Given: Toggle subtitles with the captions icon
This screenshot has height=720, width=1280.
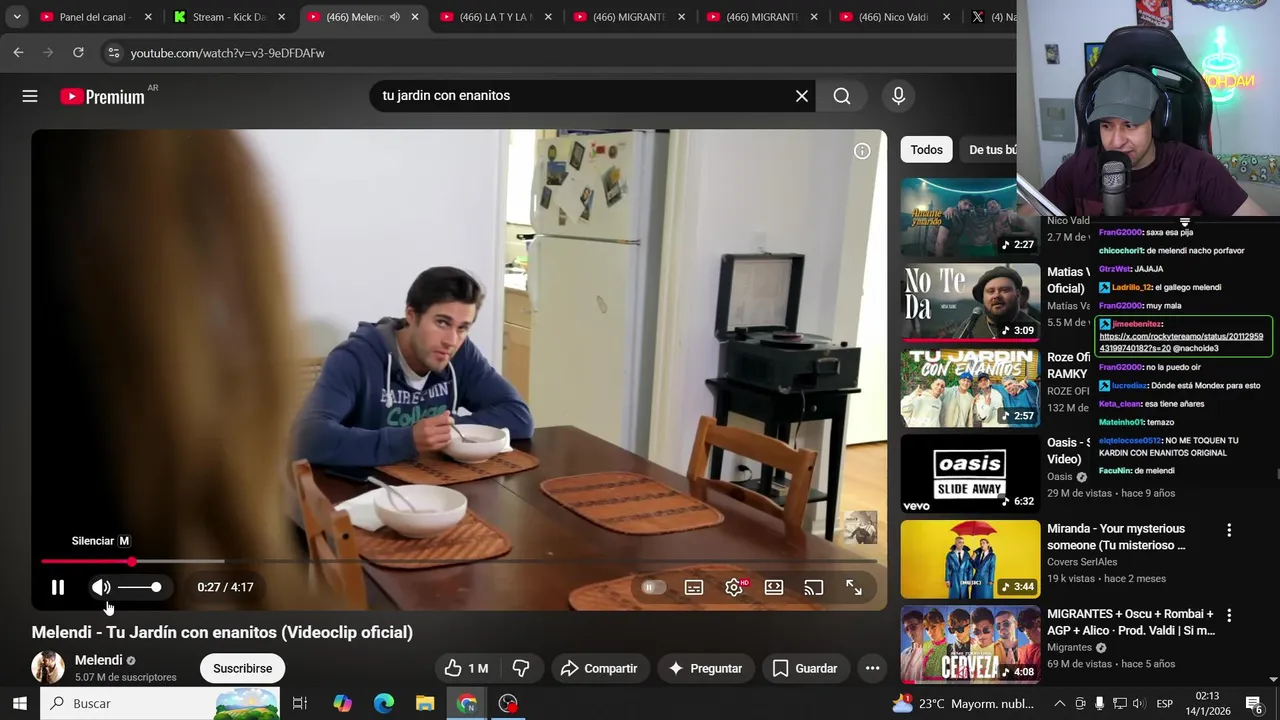Looking at the screenshot, I should 694,588.
